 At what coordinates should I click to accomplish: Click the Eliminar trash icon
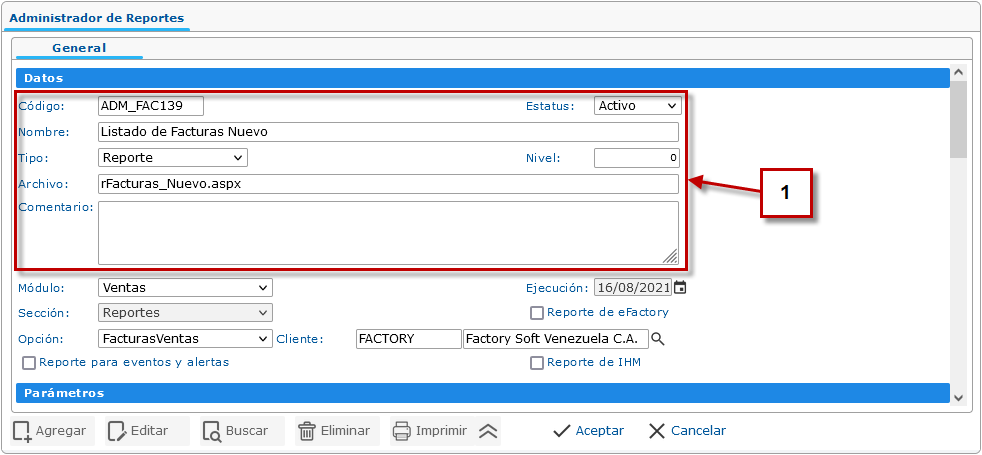pyautogui.click(x=307, y=431)
